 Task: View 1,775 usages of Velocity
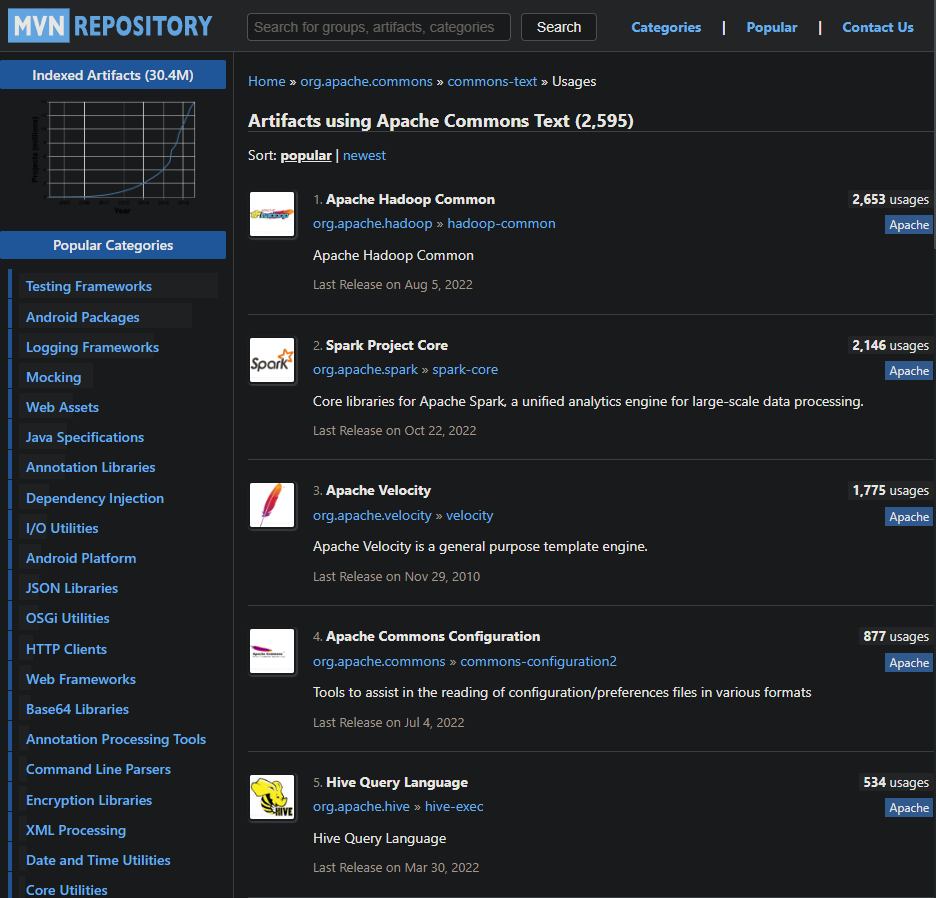890,490
